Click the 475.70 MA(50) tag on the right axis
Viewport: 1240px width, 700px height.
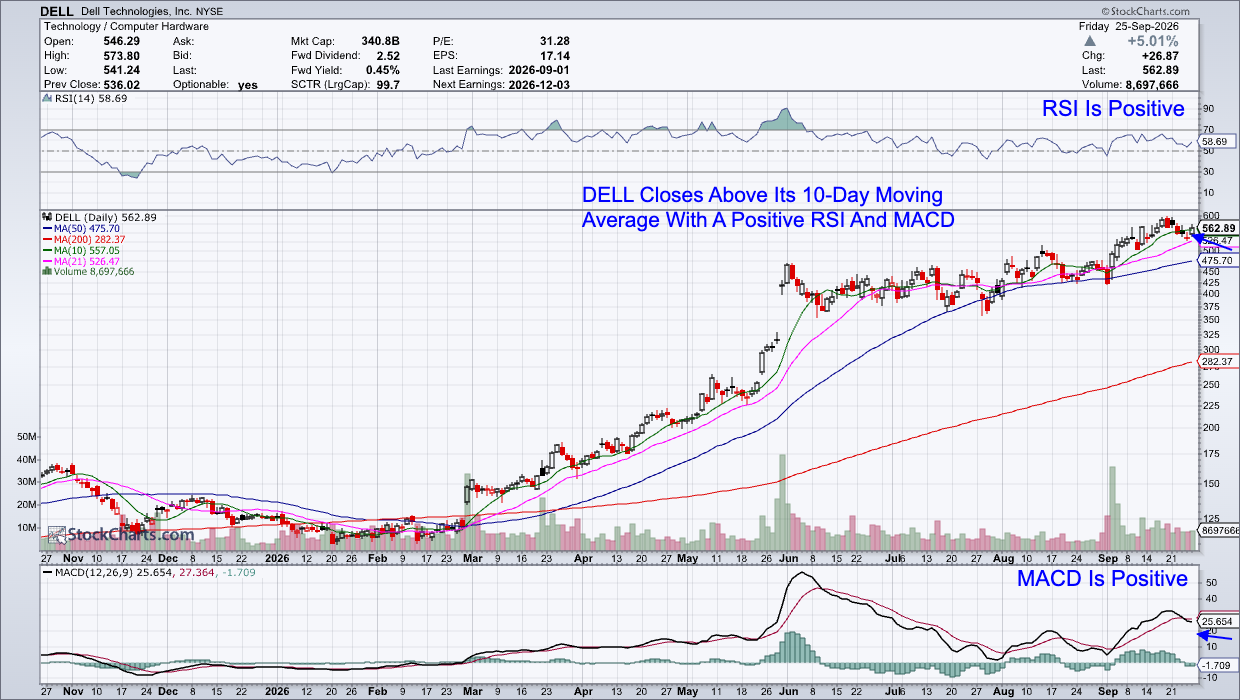[x=1219, y=259]
